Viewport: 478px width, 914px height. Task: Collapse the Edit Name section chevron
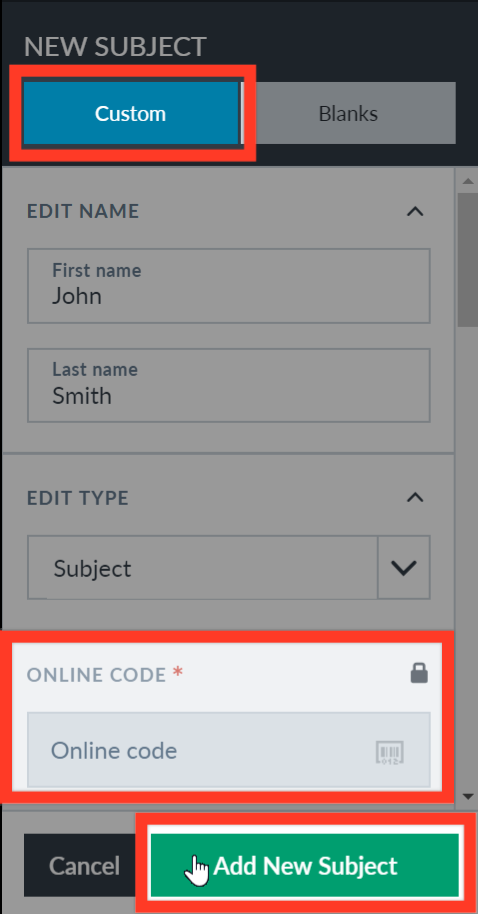point(415,211)
